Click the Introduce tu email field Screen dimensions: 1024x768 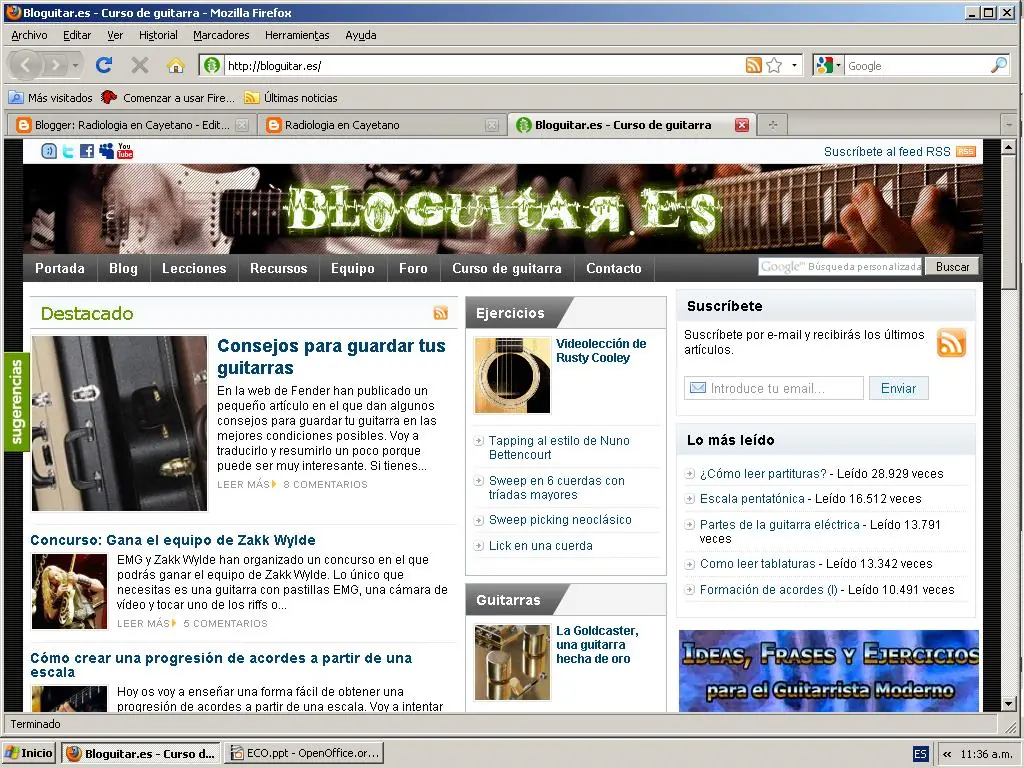pyautogui.click(x=774, y=389)
